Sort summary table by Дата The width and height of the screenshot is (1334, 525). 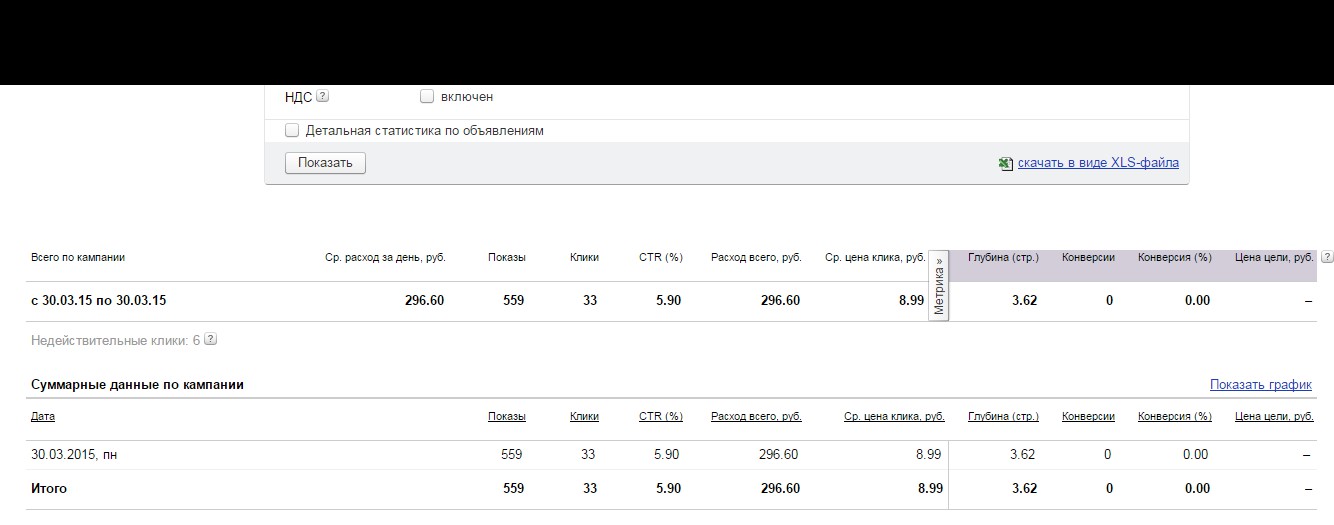coord(43,417)
